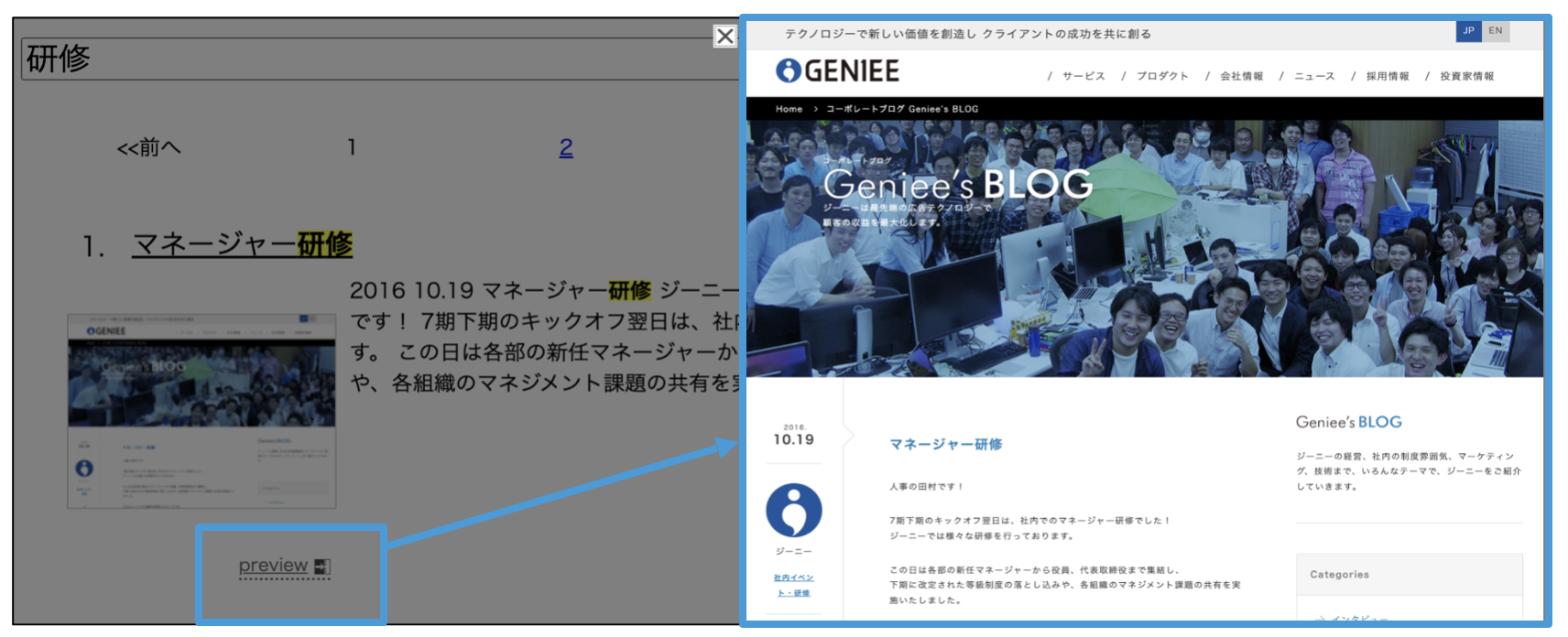Click the result snippet line starting 2016 10.19
This screenshot has width=1568, height=637.
pyautogui.click(x=544, y=290)
